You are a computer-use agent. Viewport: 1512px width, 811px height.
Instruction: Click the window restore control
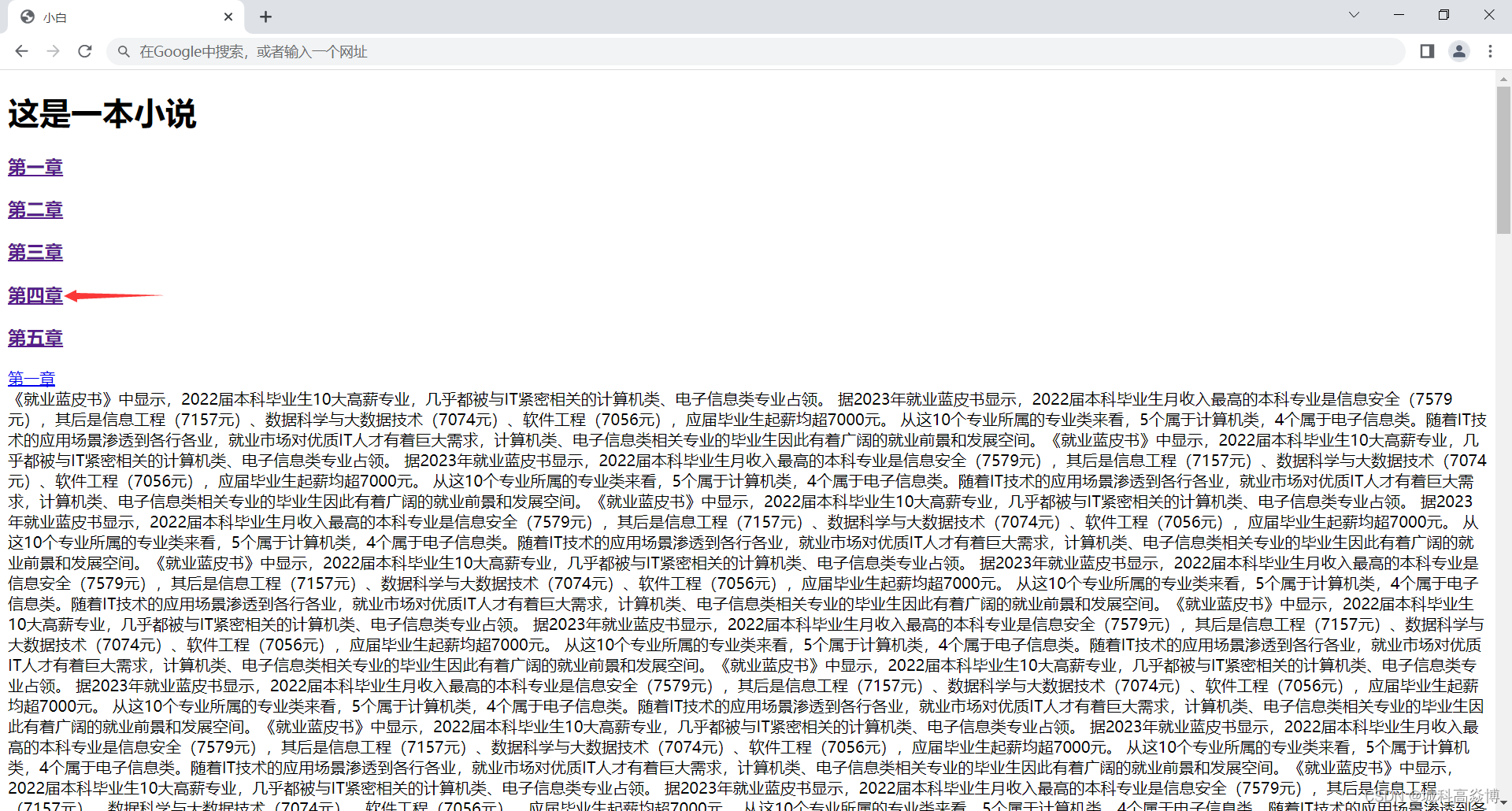(x=1443, y=14)
